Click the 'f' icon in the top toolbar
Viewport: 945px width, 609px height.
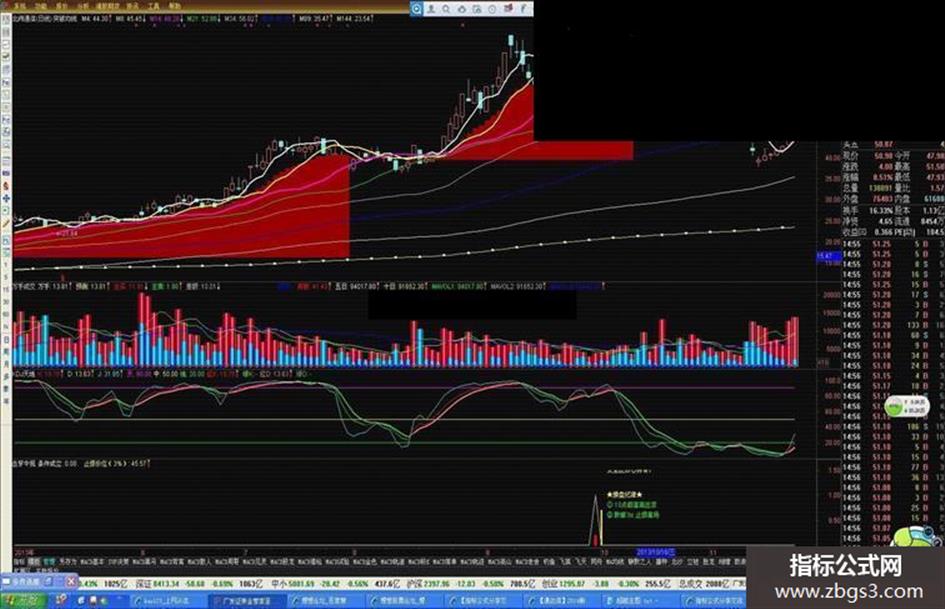pos(523,8)
